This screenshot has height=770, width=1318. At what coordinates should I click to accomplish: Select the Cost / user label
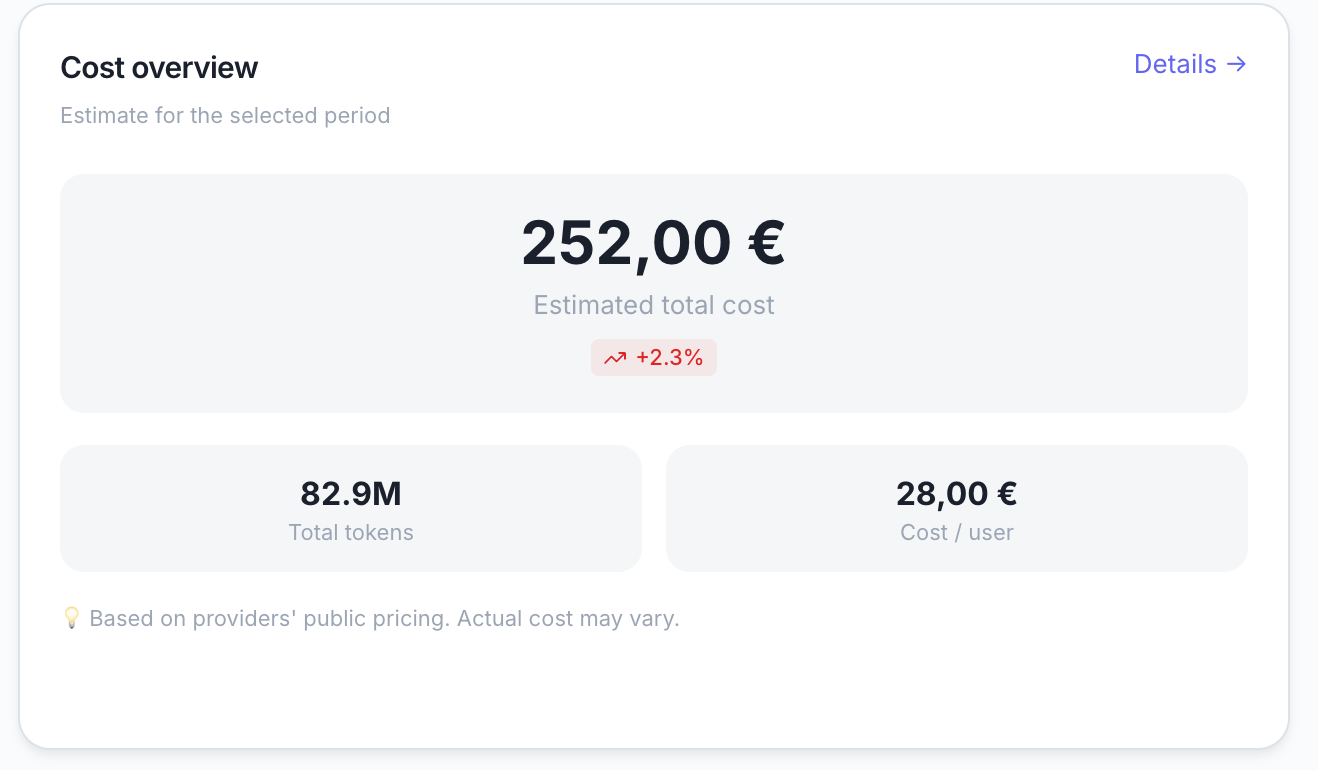pyautogui.click(x=957, y=532)
